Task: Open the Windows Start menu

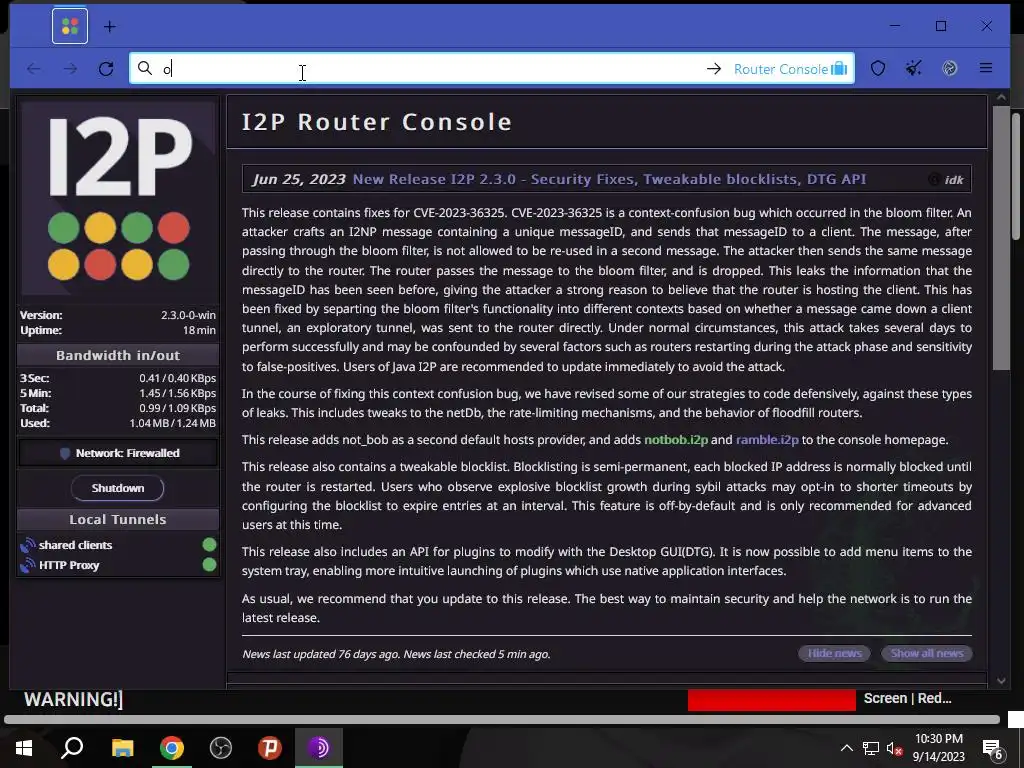Action: (24, 748)
